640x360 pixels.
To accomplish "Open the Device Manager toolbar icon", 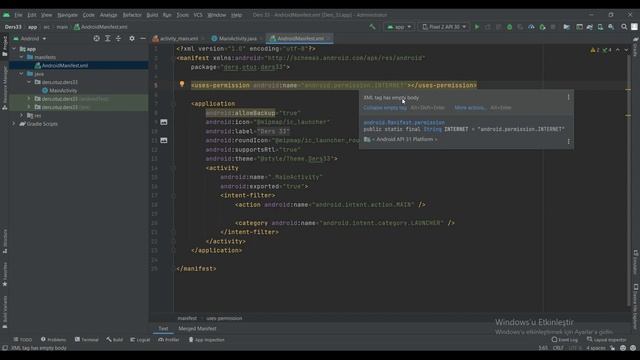I will [x=600, y=27].
